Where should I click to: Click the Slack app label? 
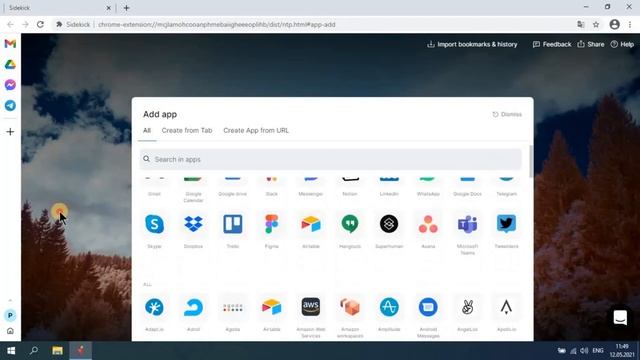click(x=272, y=194)
